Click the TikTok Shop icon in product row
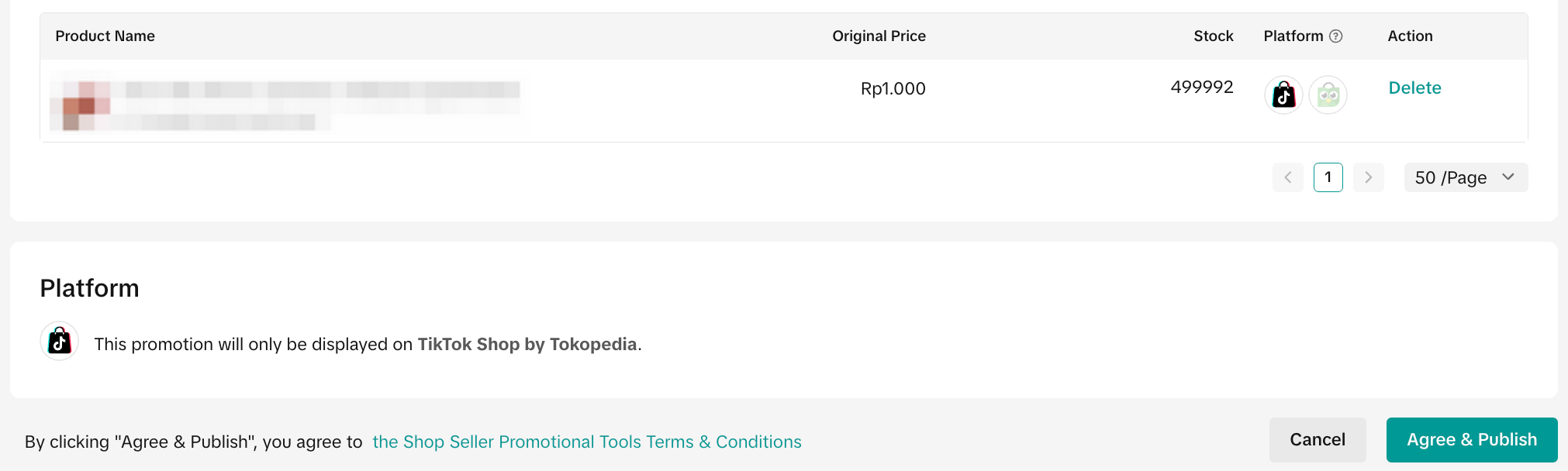1568x471 pixels. point(1283,95)
